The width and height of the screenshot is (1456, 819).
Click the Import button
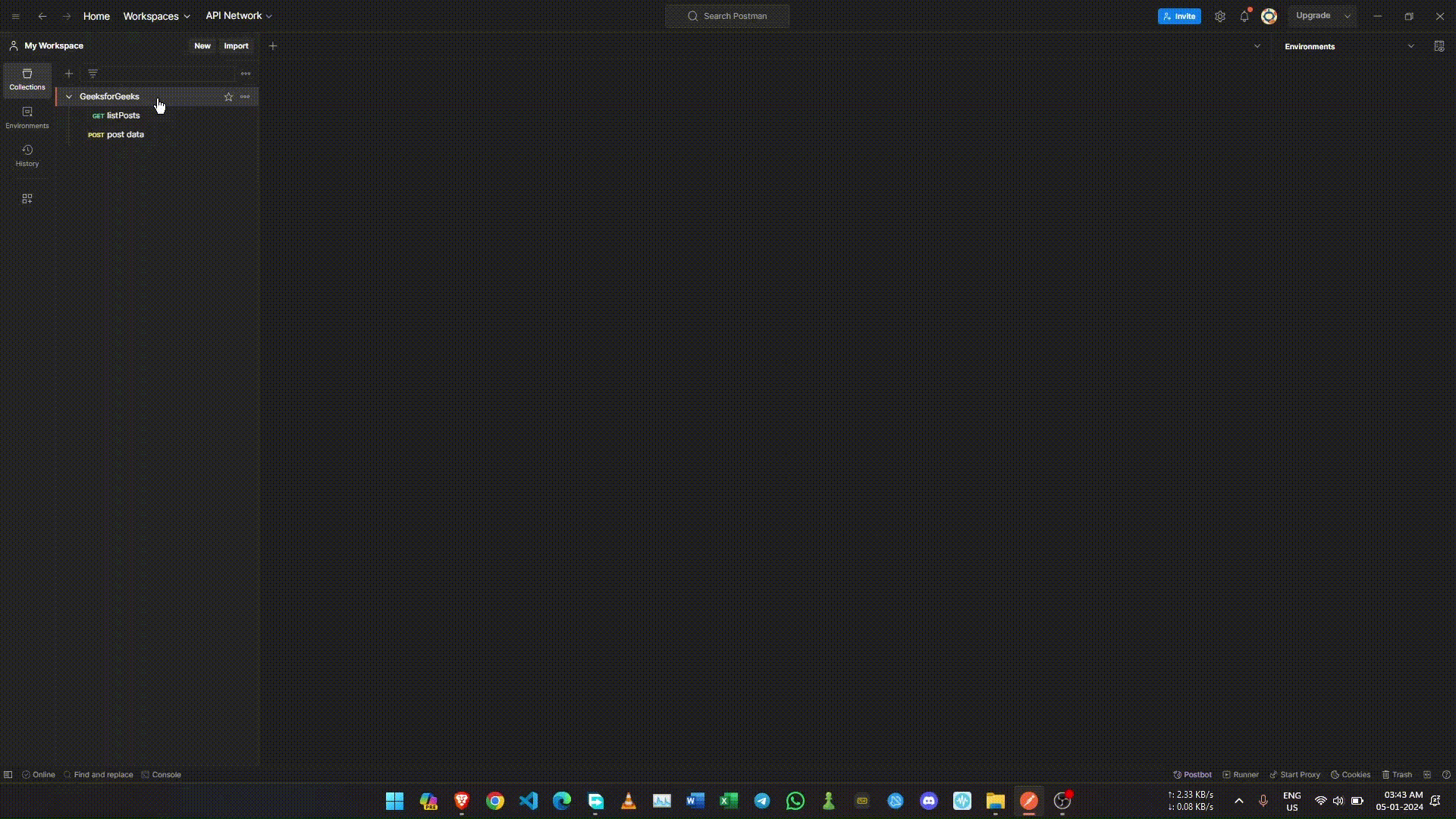tap(236, 46)
